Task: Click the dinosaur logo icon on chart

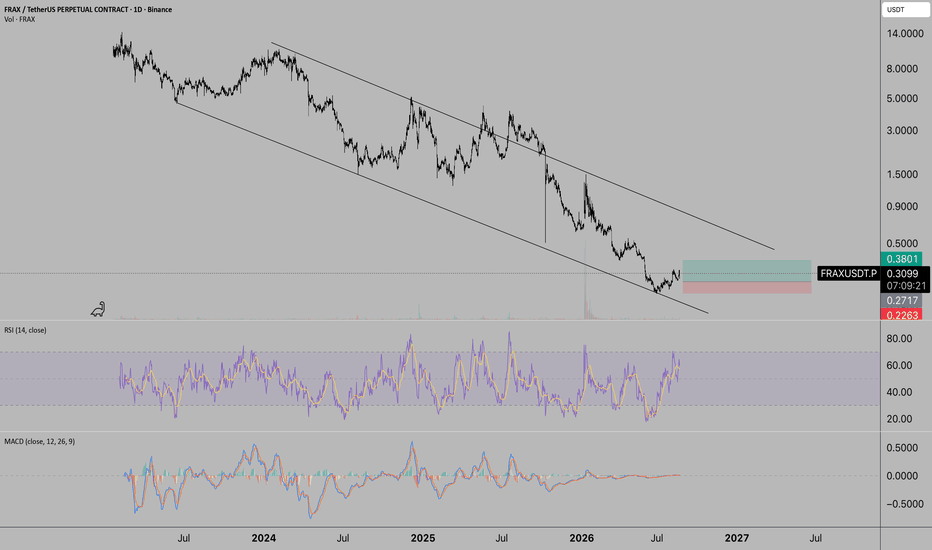Action: [x=98, y=309]
